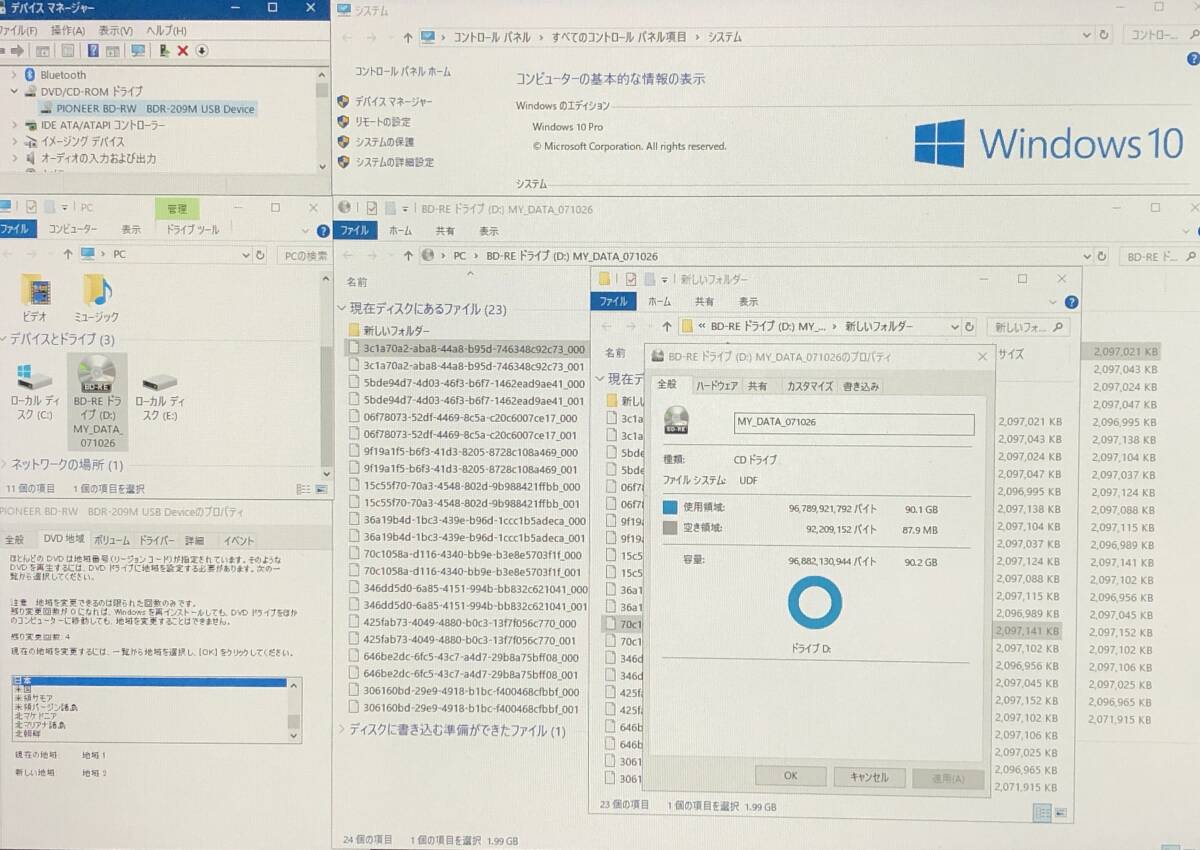Open the 操作(A) menu in Device Manager
Image resolution: width=1200 pixels, height=850 pixels.
click(68, 30)
